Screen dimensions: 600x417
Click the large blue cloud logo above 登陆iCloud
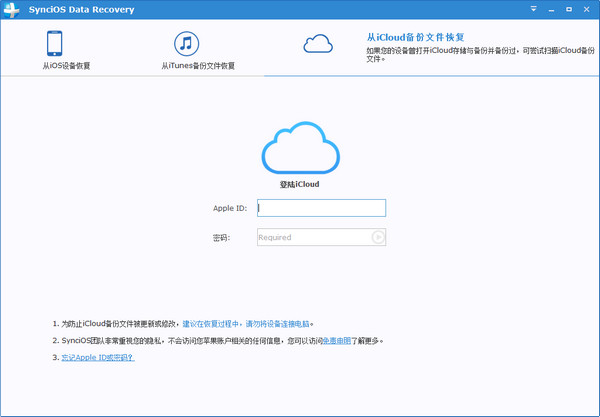click(x=299, y=147)
